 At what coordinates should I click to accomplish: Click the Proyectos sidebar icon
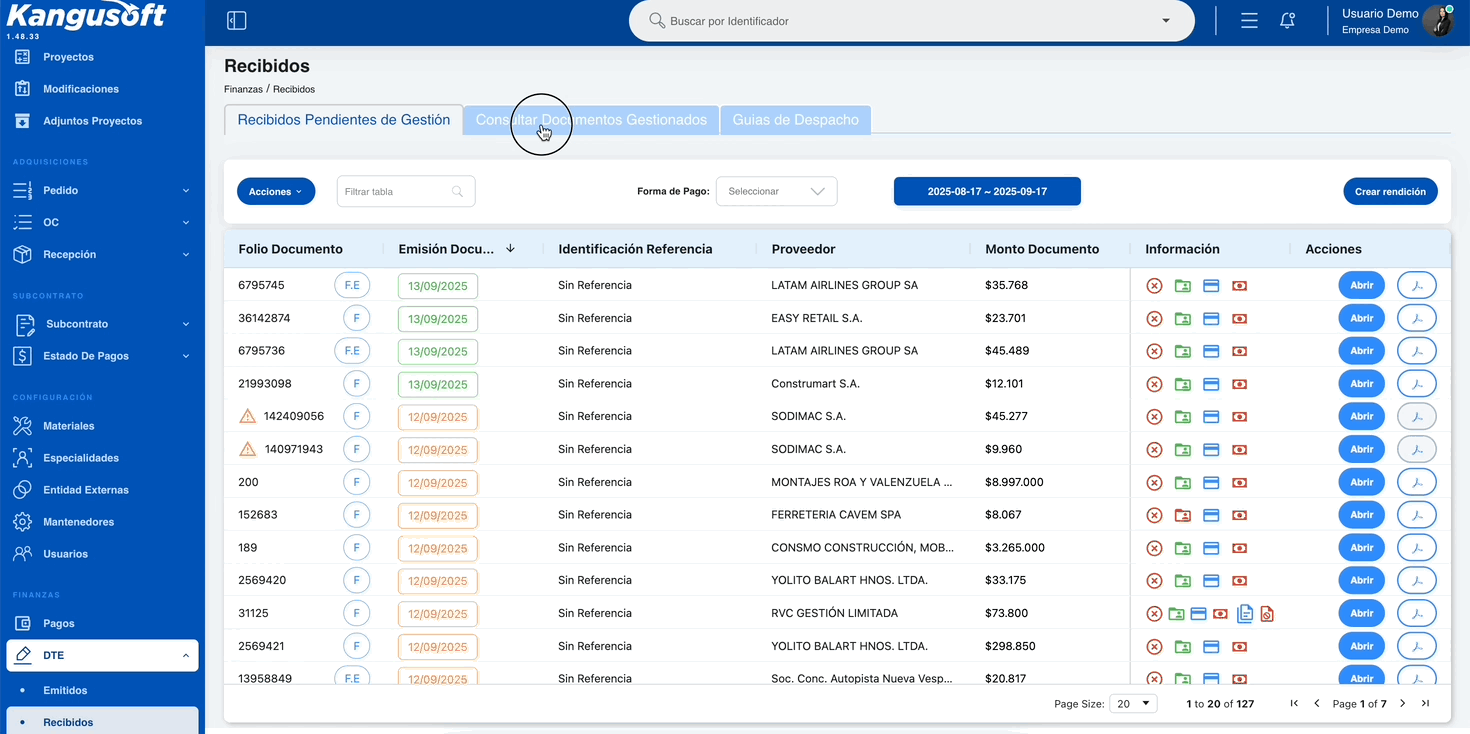click(x=22, y=57)
